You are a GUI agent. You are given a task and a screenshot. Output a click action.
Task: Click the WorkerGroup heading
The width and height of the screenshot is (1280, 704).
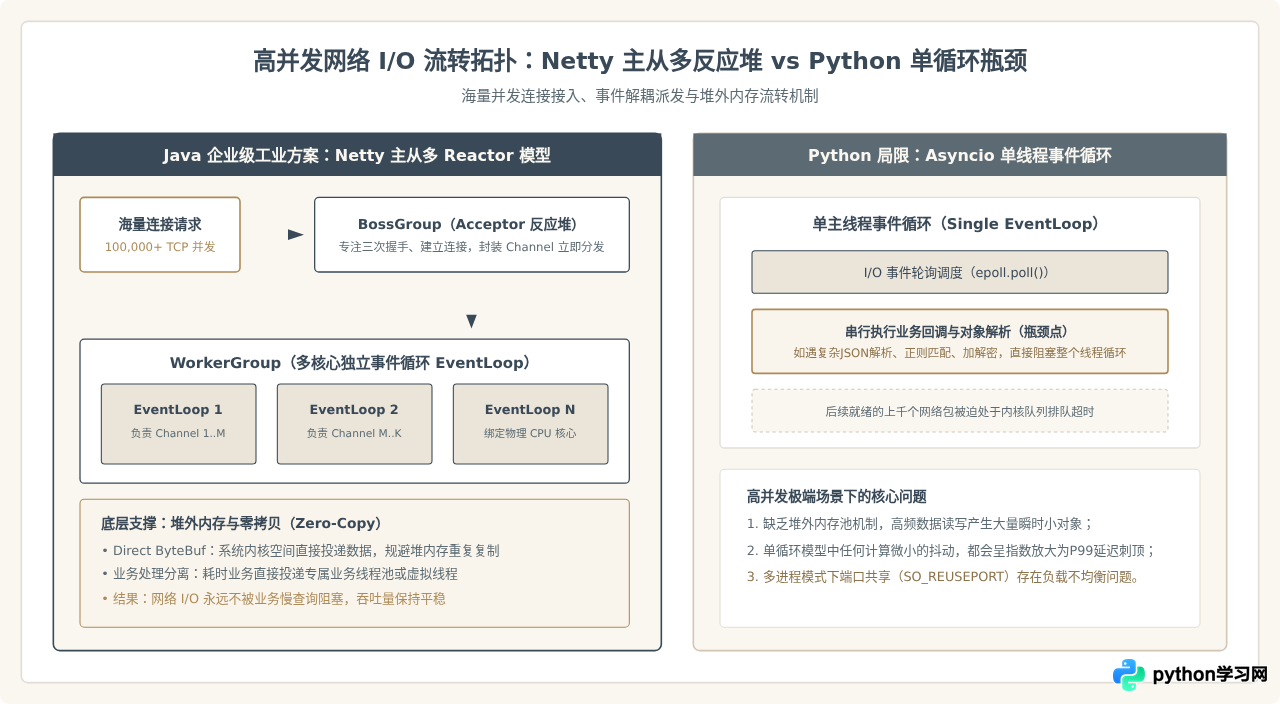[355, 363]
